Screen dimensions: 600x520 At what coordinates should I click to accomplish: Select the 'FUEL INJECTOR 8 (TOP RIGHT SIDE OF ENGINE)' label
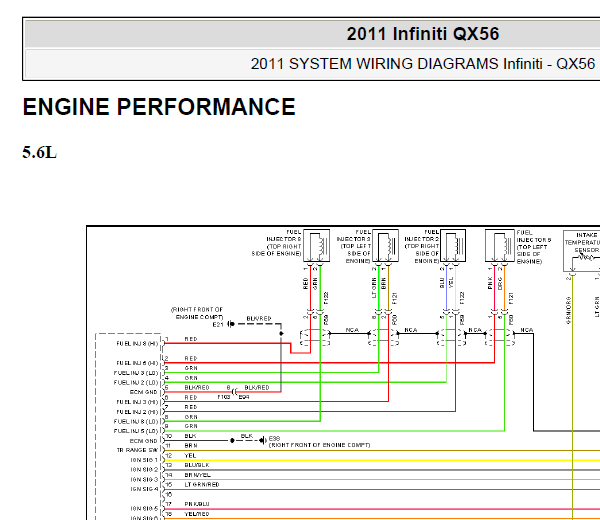[277, 243]
